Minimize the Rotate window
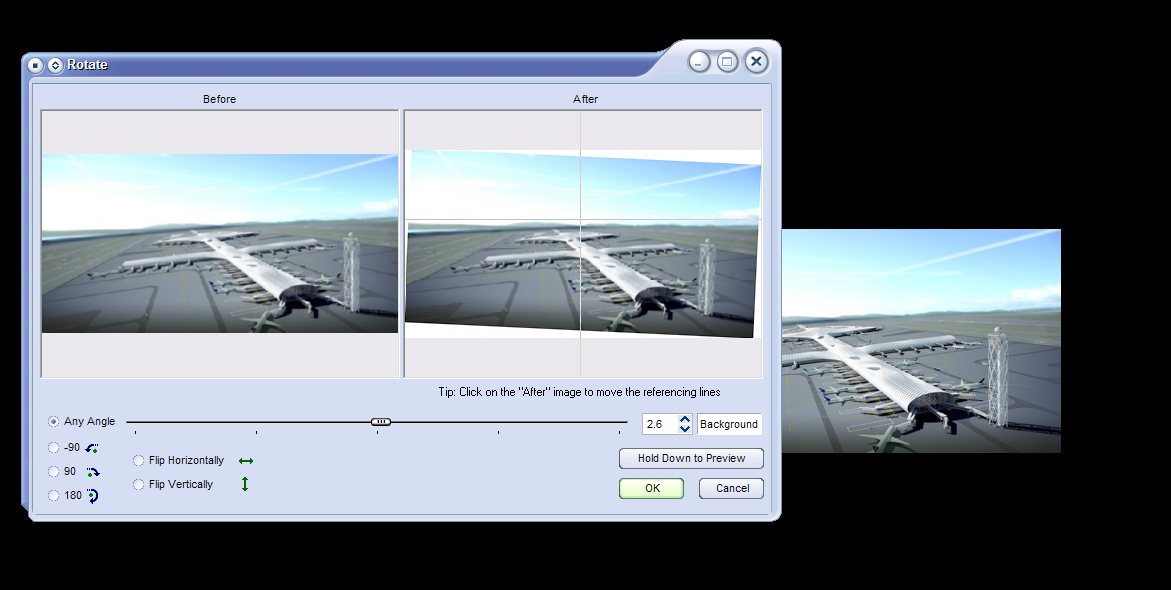Screen dimensions: 1171x590 pos(699,62)
